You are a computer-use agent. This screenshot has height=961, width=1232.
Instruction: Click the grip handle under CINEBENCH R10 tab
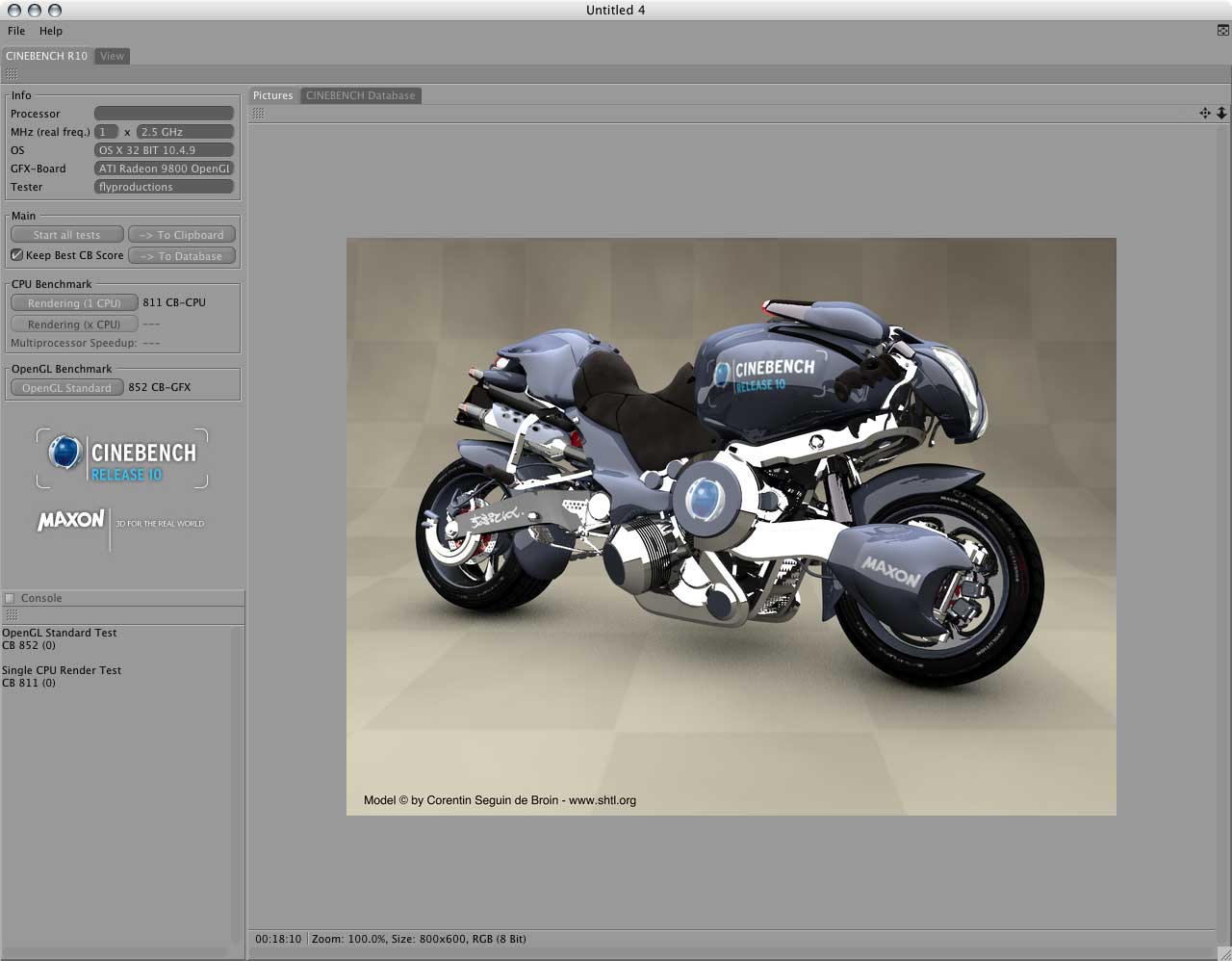[12, 74]
